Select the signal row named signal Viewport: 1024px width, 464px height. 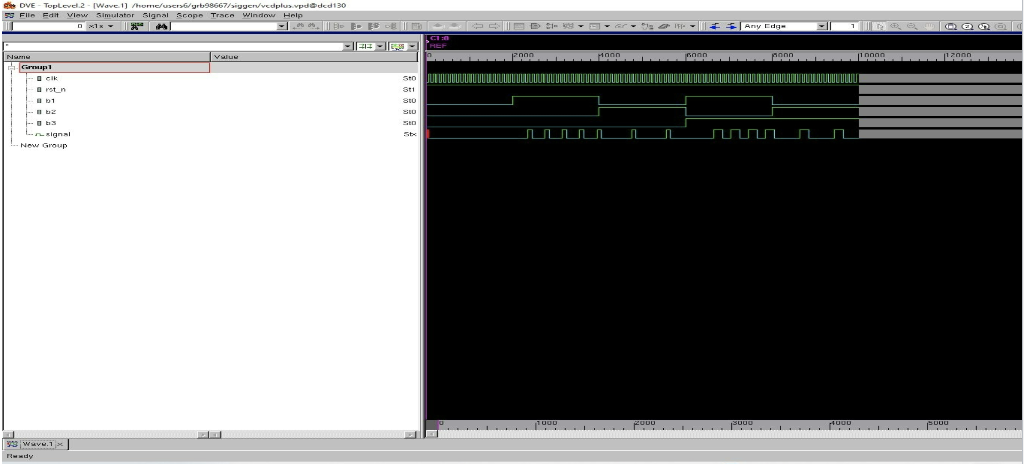click(x=57, y=134)
